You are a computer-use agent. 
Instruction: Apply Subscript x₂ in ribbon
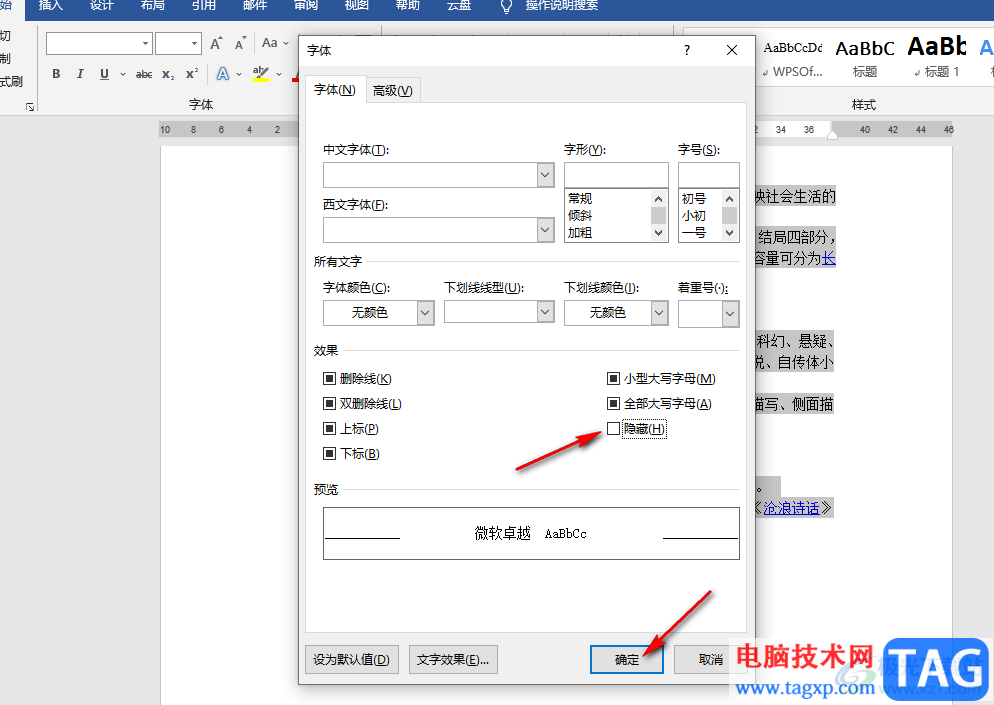tap(167, 74)
